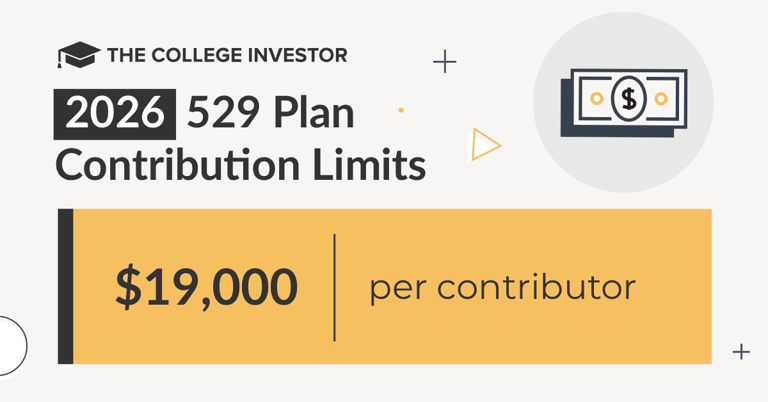The width and height of the screenshot is (768, 402).
Task: Click the white circle on left edge
Action: (10, 345)
